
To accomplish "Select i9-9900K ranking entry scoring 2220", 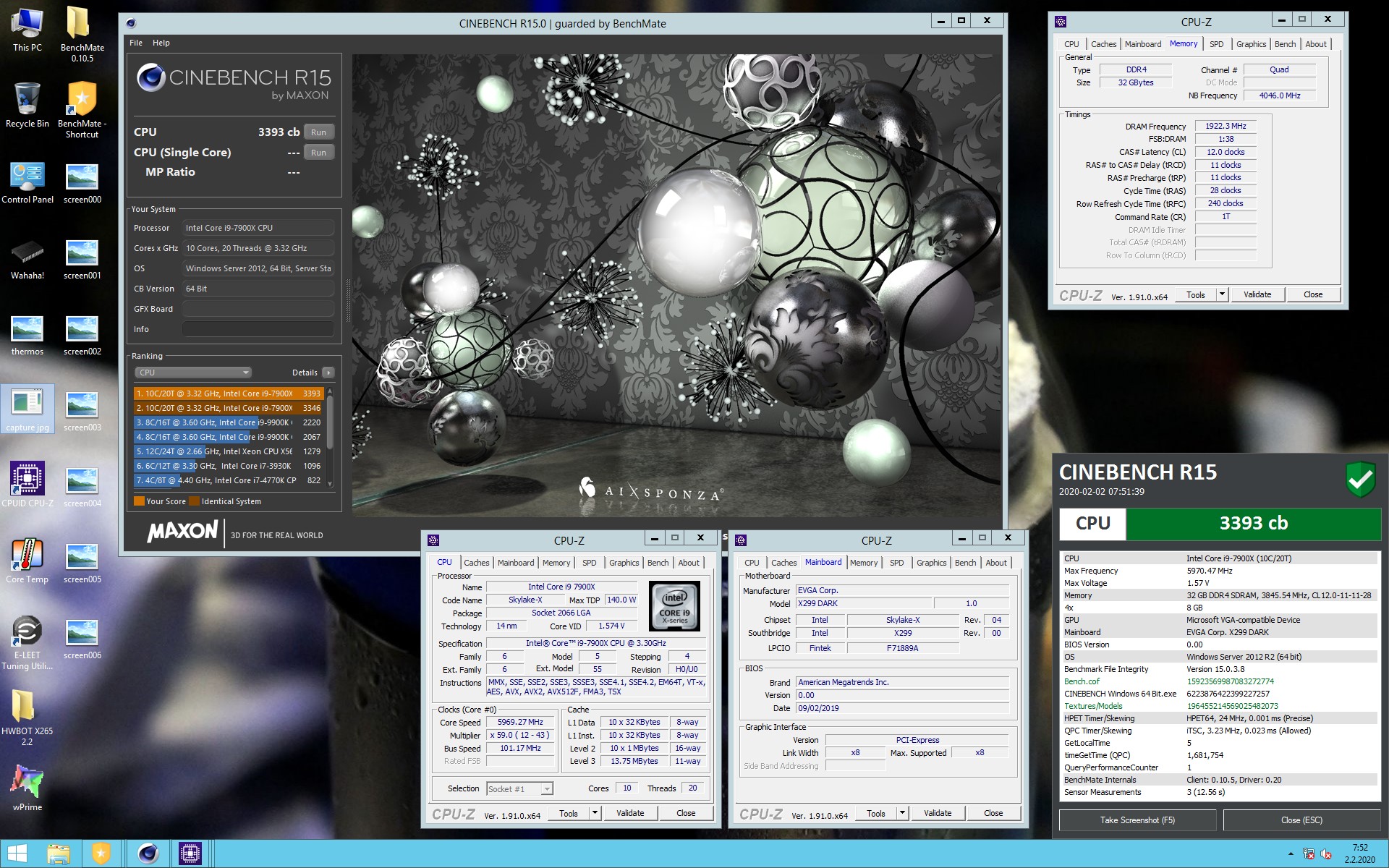I will tap(229, 422).
